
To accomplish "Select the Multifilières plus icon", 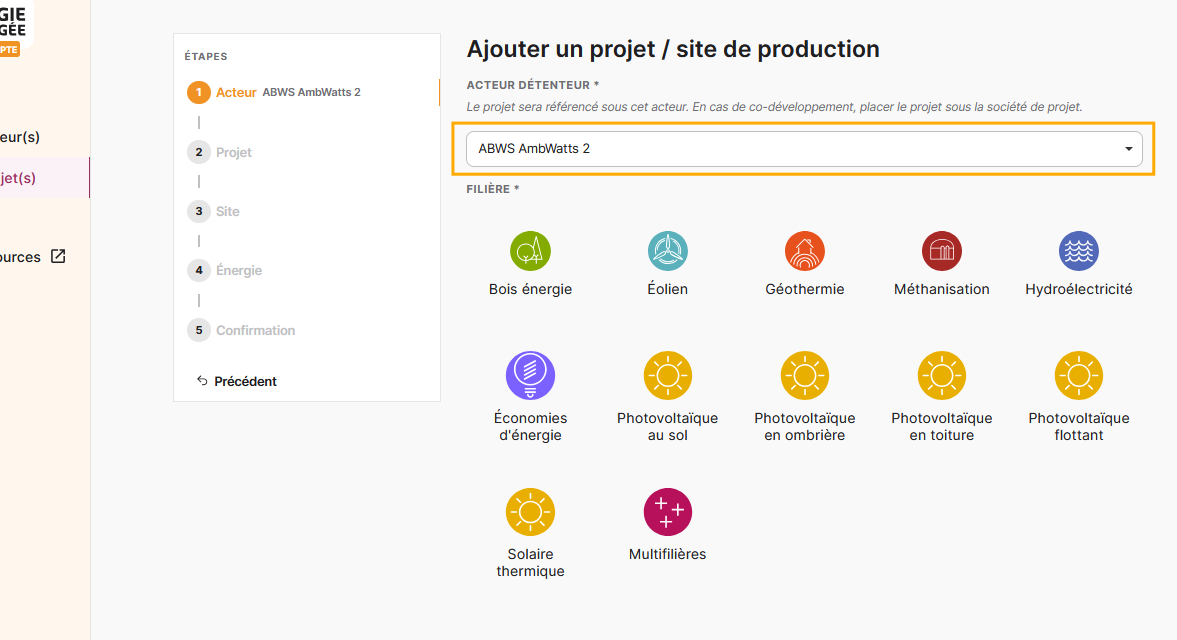I will [667, 512].
